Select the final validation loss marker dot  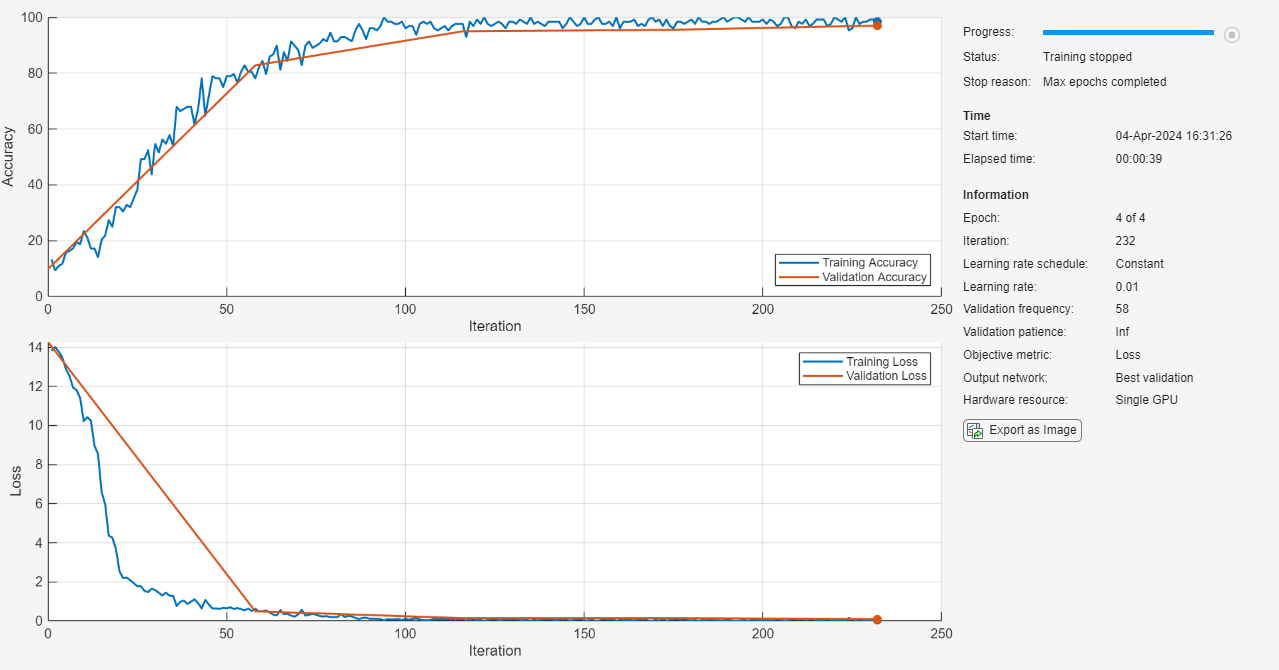coord(877,620)
